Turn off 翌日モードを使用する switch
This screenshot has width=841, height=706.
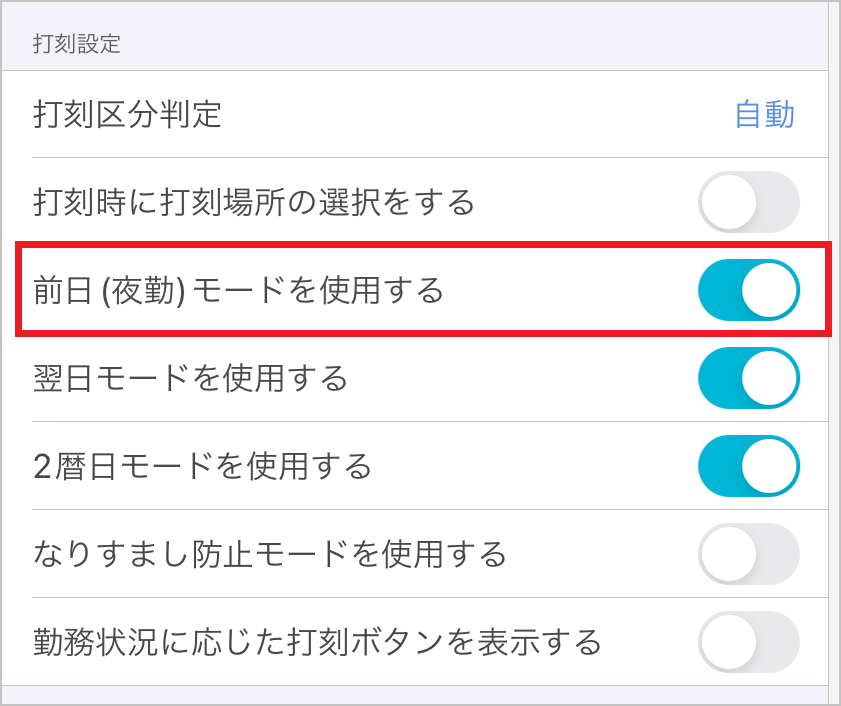coord(749,379)
